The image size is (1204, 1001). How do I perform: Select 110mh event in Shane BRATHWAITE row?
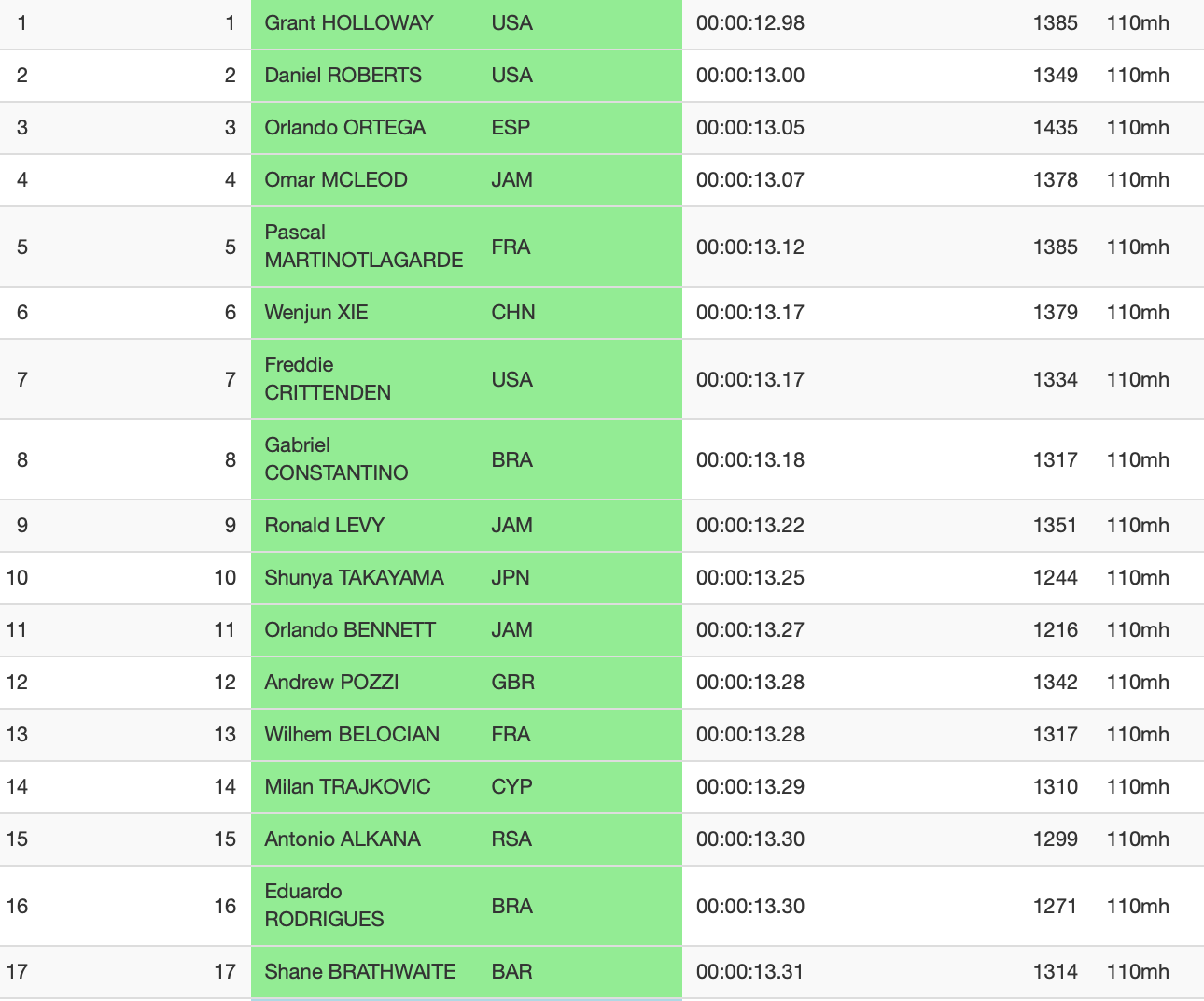coord(1138,972)
